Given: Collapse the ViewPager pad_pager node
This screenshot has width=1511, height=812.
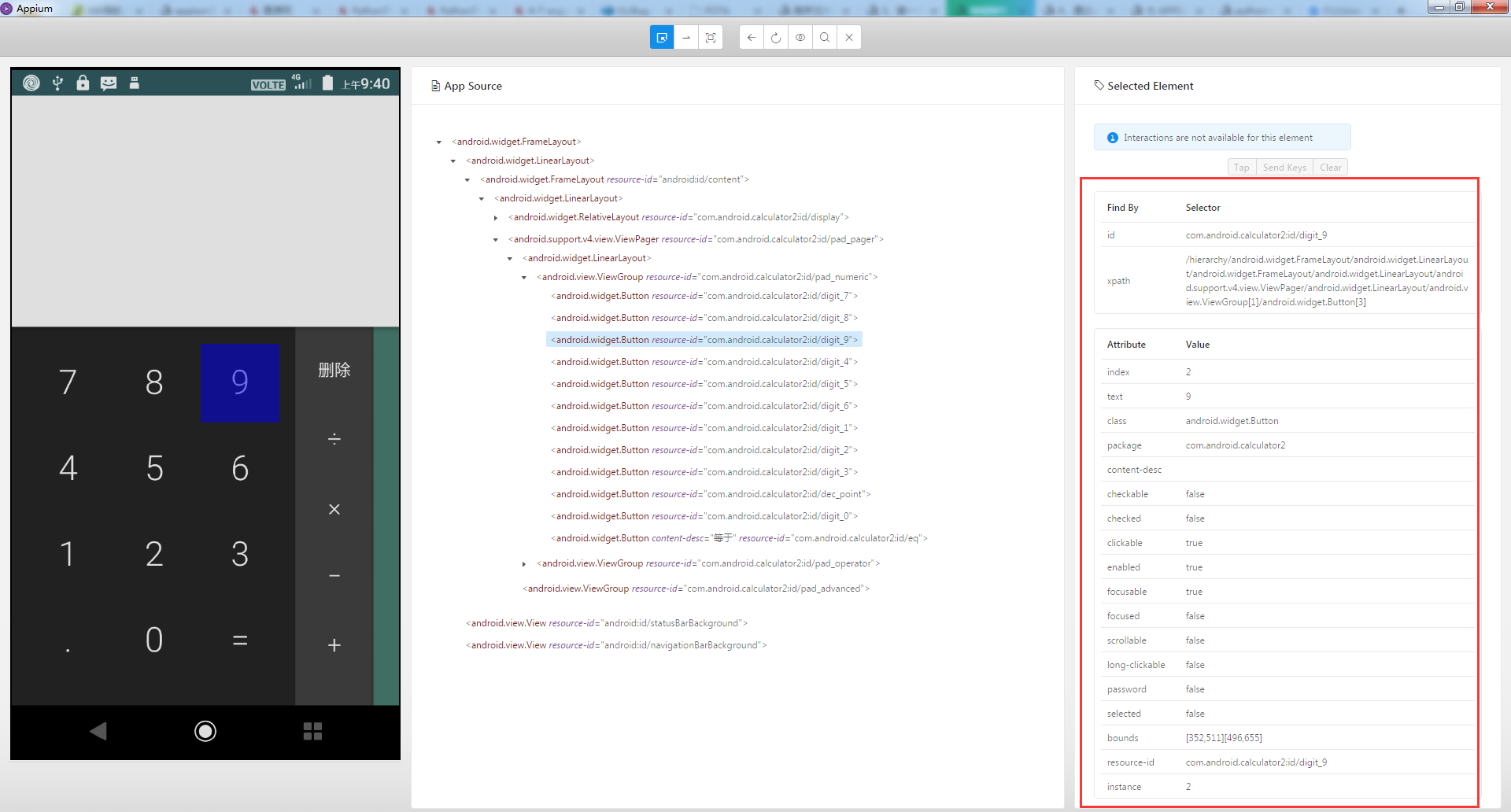Looking at the screenshot, I should tap(496, 240).
